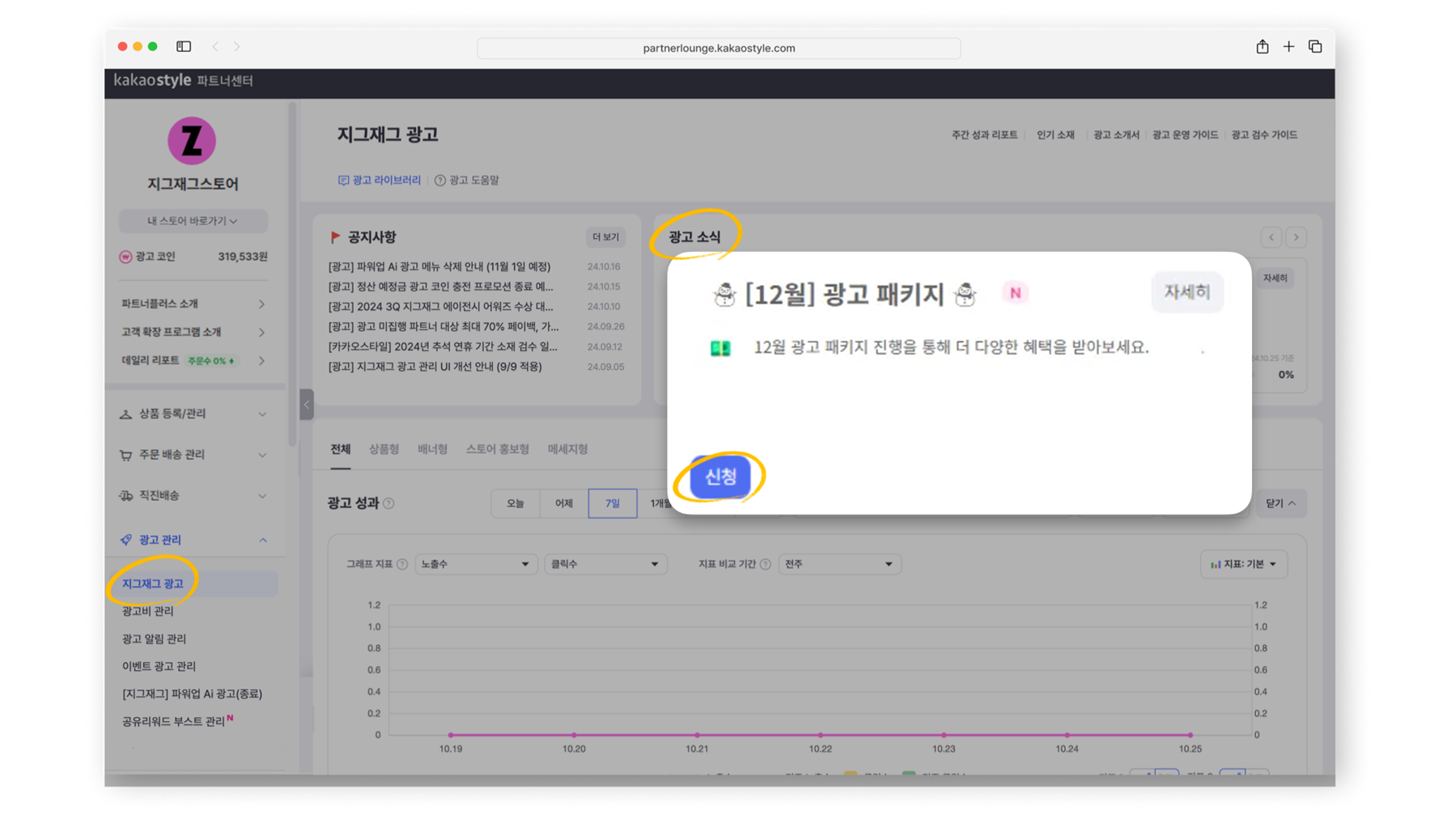Open notice 2024 3Q 지그재그 에이전시 어워즈
The image size is (1456, 819).
[441, 307]
